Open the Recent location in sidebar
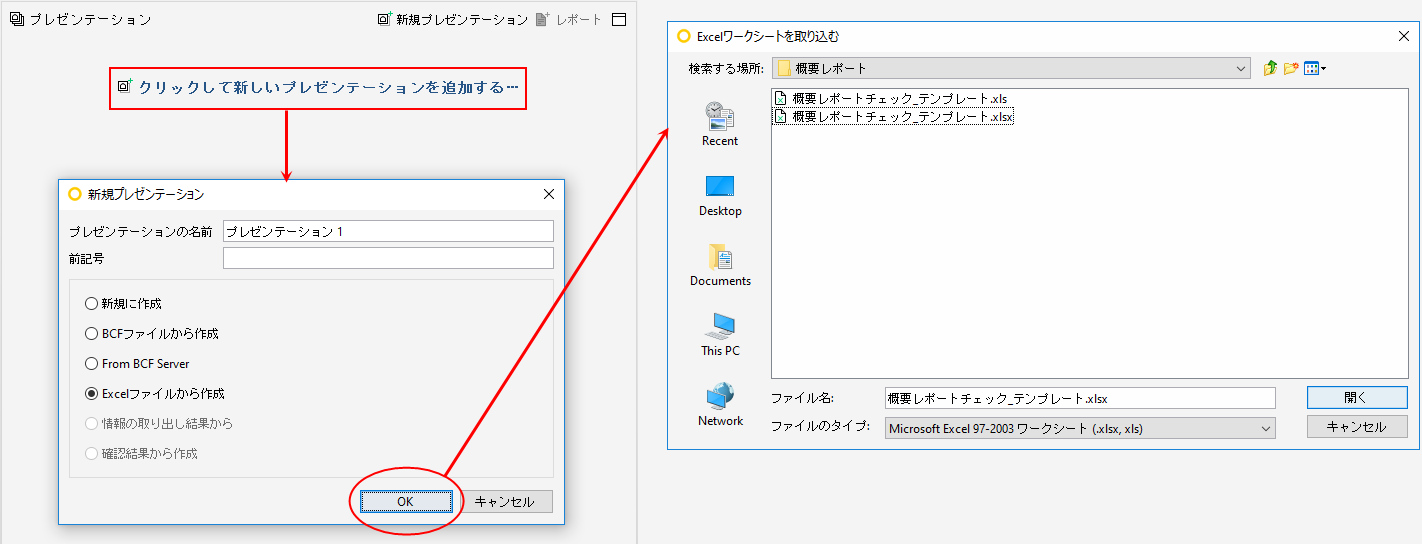 (x=720, y=123)
